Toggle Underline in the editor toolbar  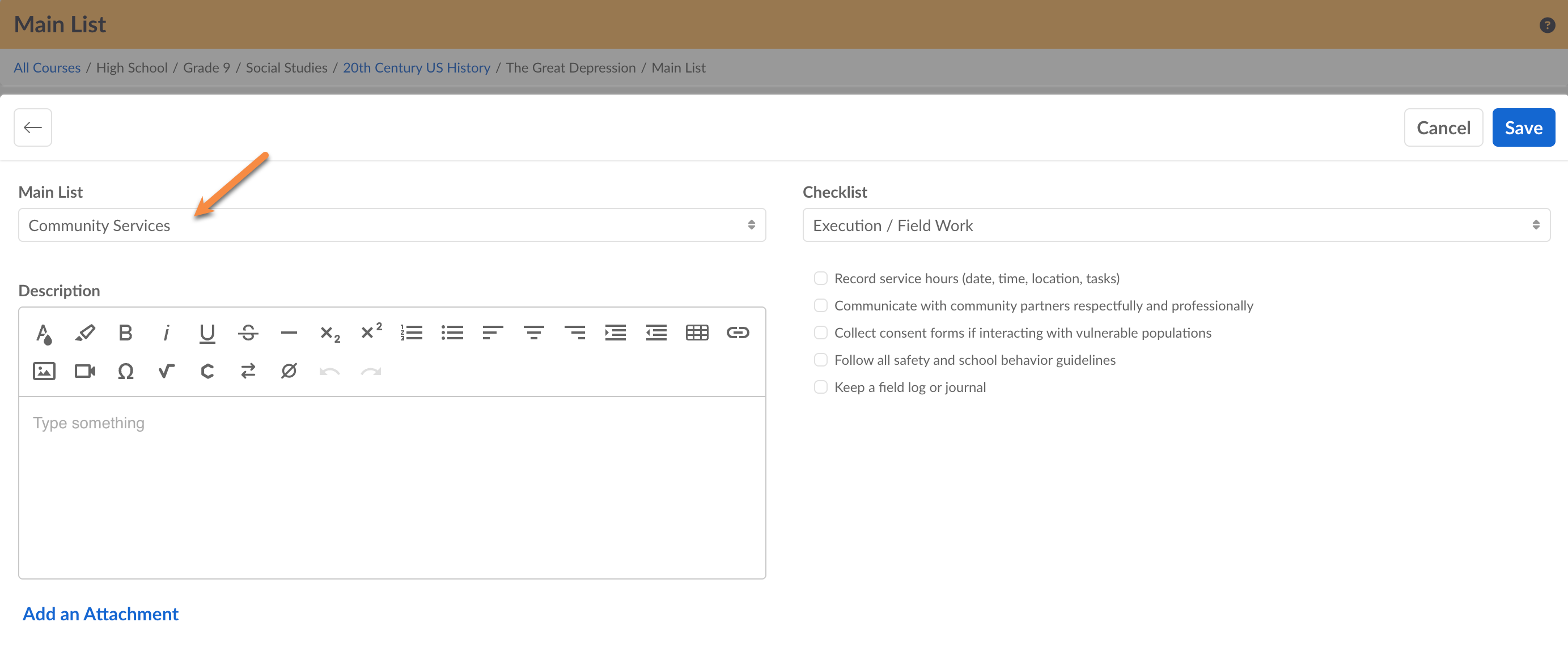207,333
